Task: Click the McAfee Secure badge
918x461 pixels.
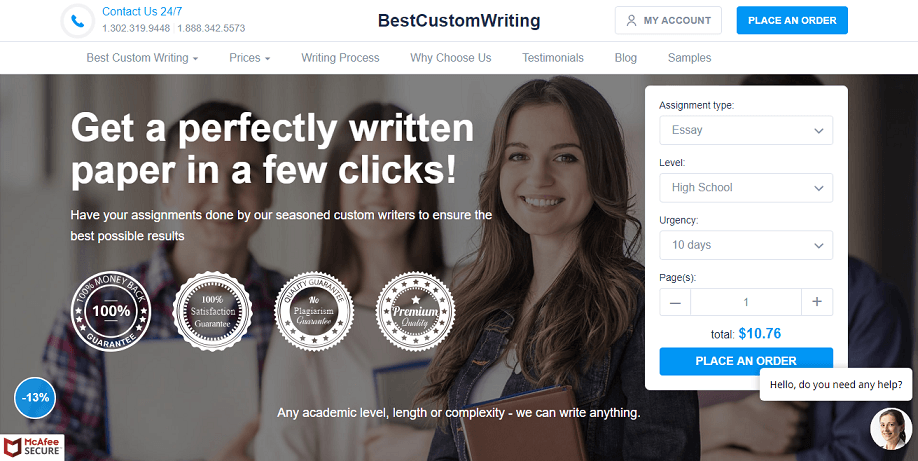Action: pyautogui.click(x=32, y=448)
